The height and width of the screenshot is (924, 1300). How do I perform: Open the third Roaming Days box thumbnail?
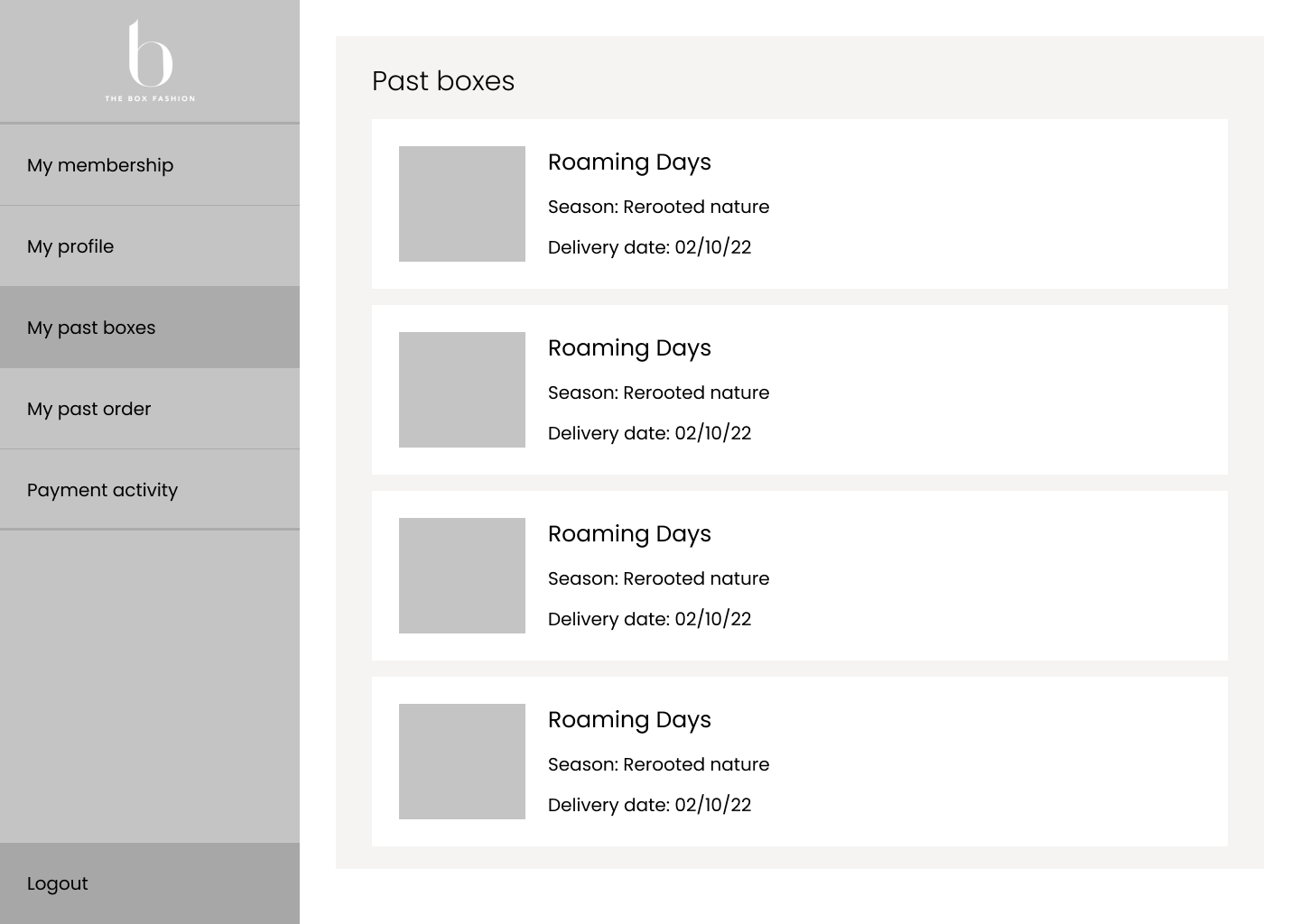tap(461, 576)
